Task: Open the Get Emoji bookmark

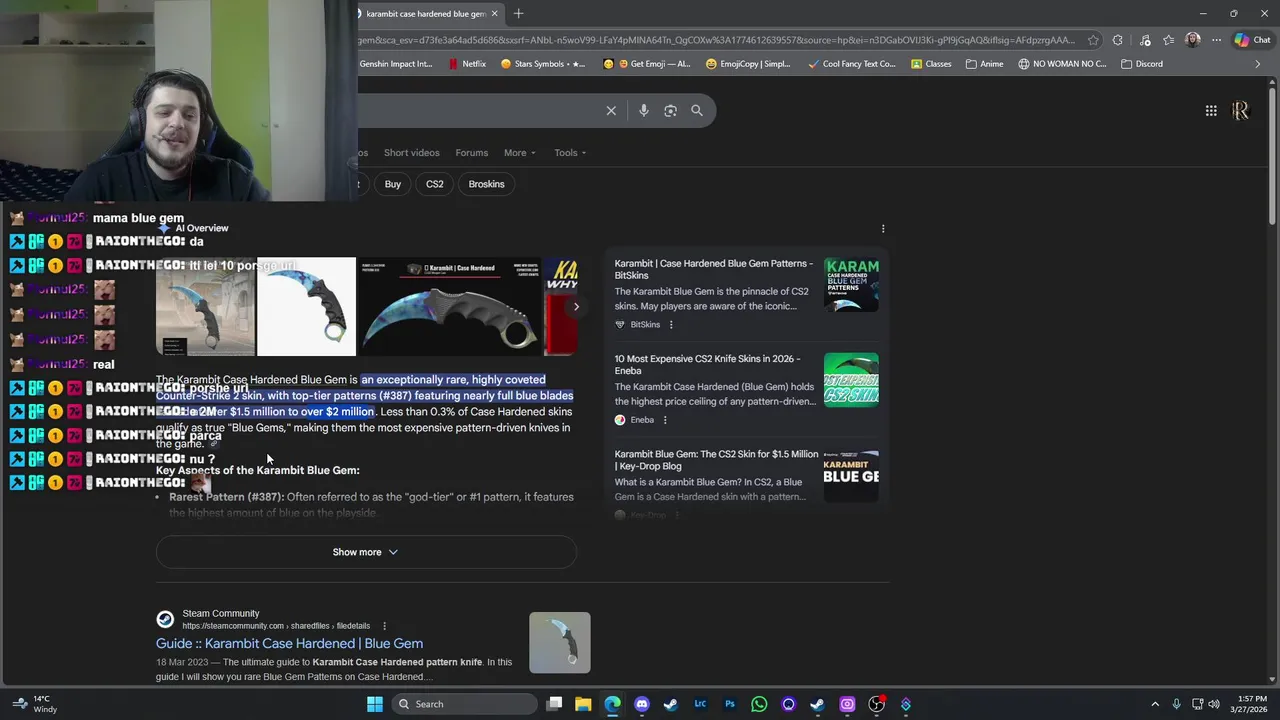Action: (x=647, y=64)
